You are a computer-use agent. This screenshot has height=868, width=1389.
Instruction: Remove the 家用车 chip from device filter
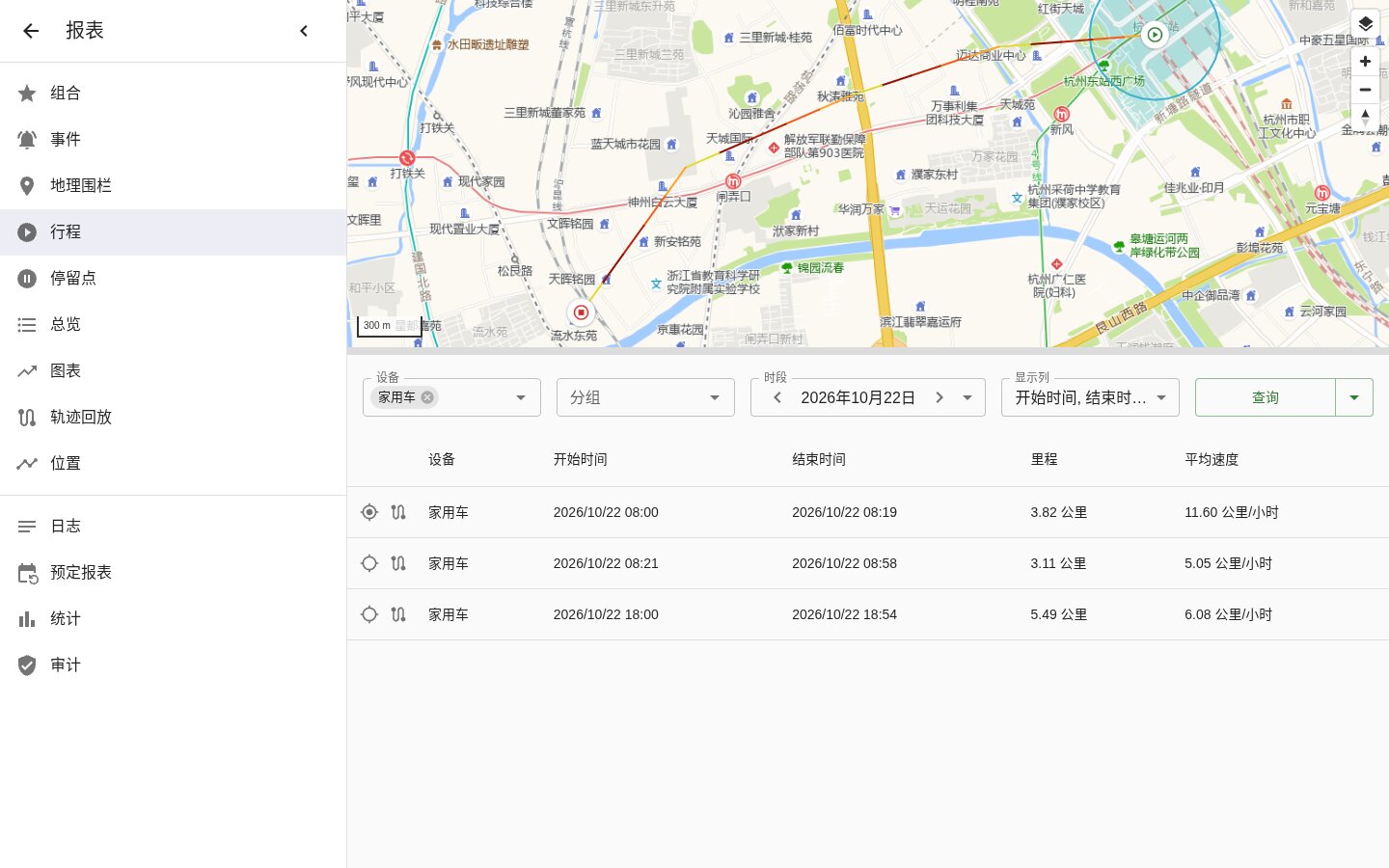427,397
